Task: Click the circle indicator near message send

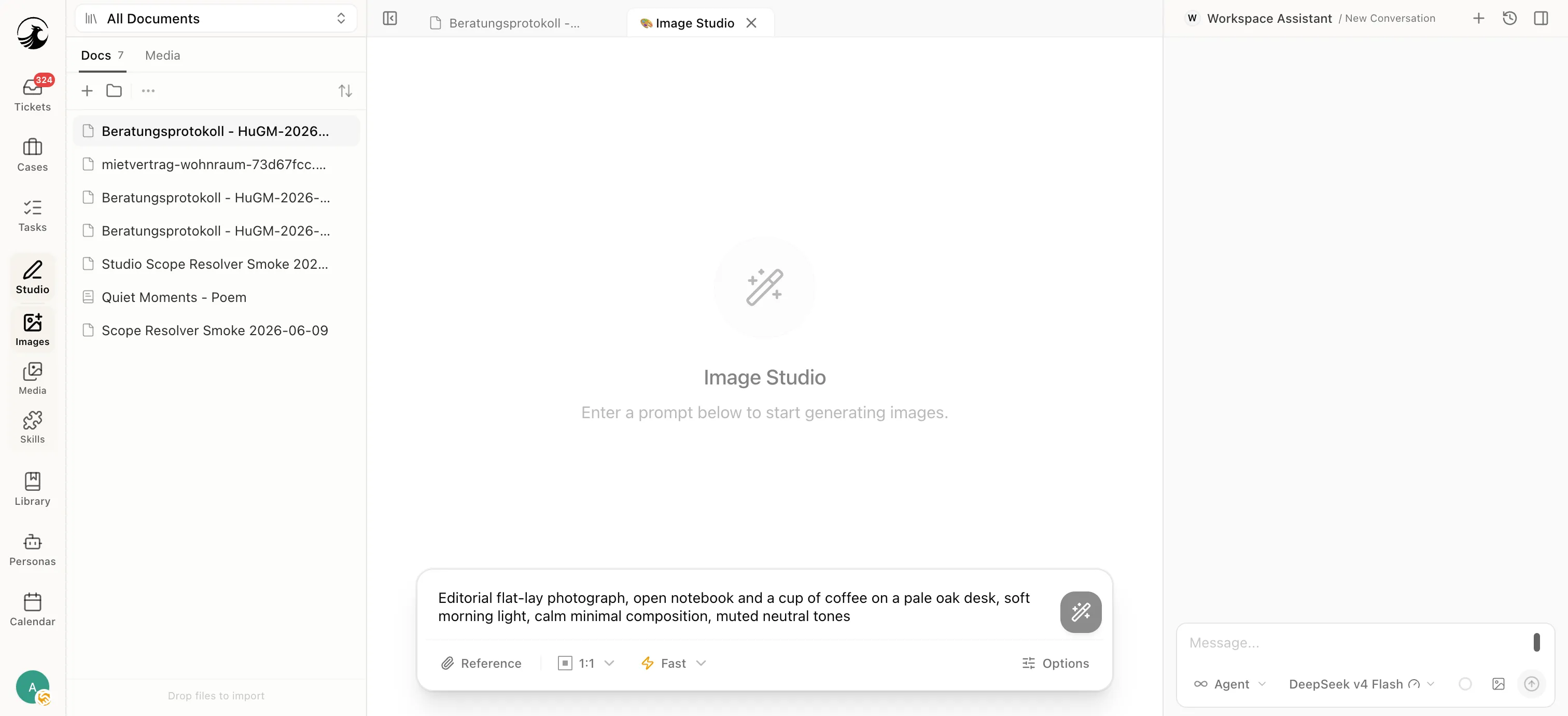Action: [x=1465, y=684]
